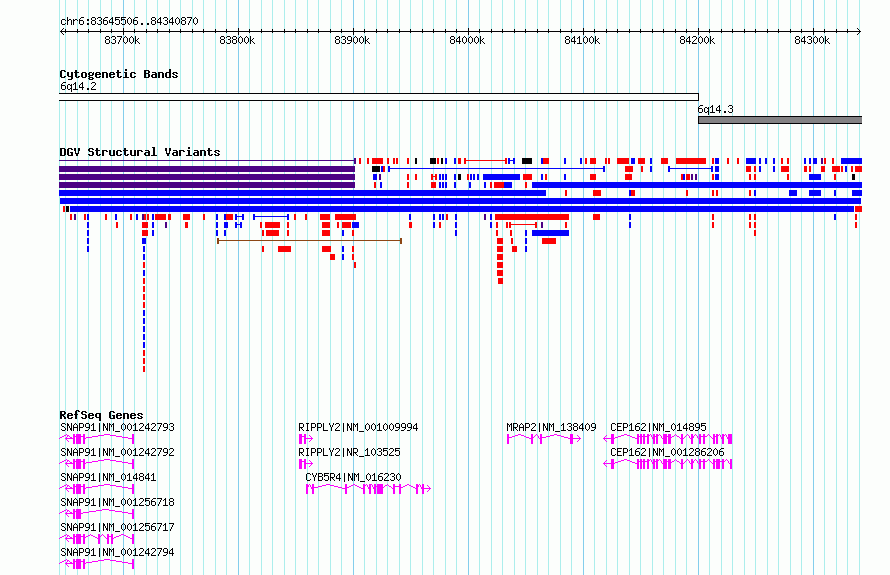Click the DGV Structural Variants track title

(x=140, y=152)
